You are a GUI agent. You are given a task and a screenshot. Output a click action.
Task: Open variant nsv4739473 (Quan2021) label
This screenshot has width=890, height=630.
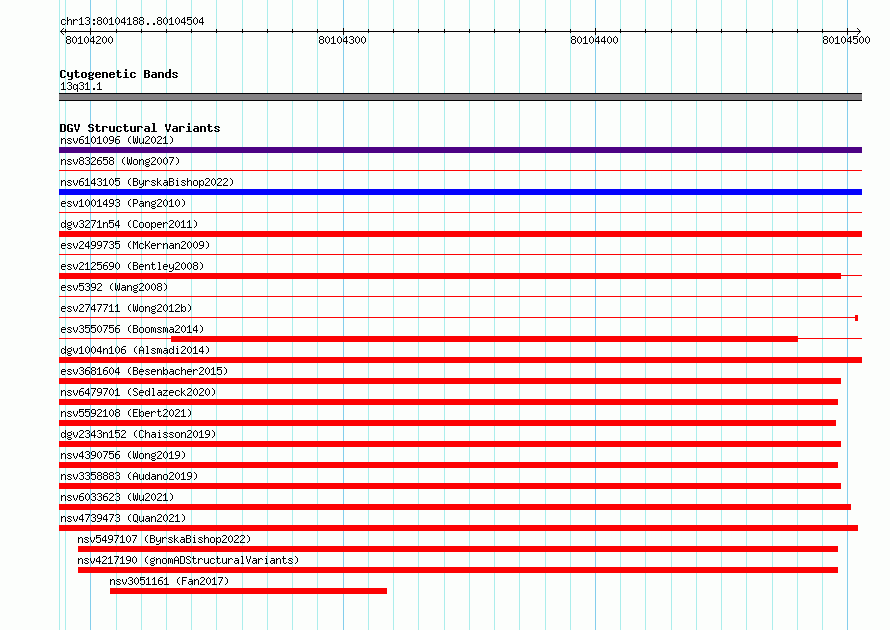[x=123, y=518]
